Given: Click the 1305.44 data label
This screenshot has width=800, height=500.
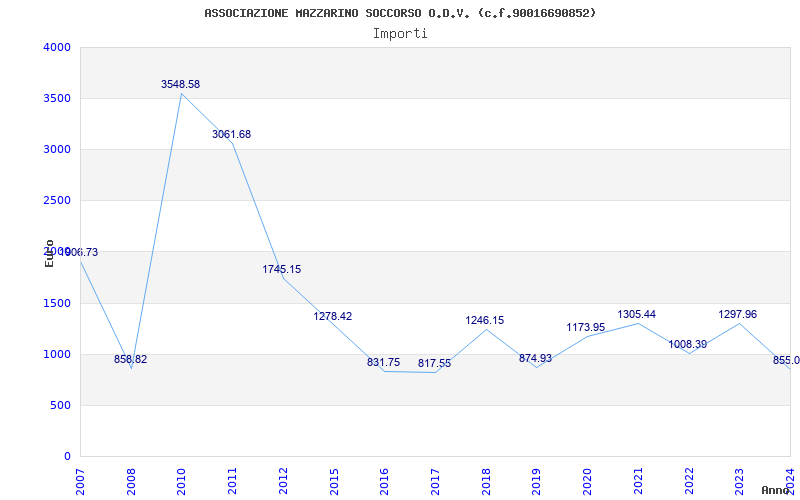Looking at the screenshot, I should pos(636,315).
